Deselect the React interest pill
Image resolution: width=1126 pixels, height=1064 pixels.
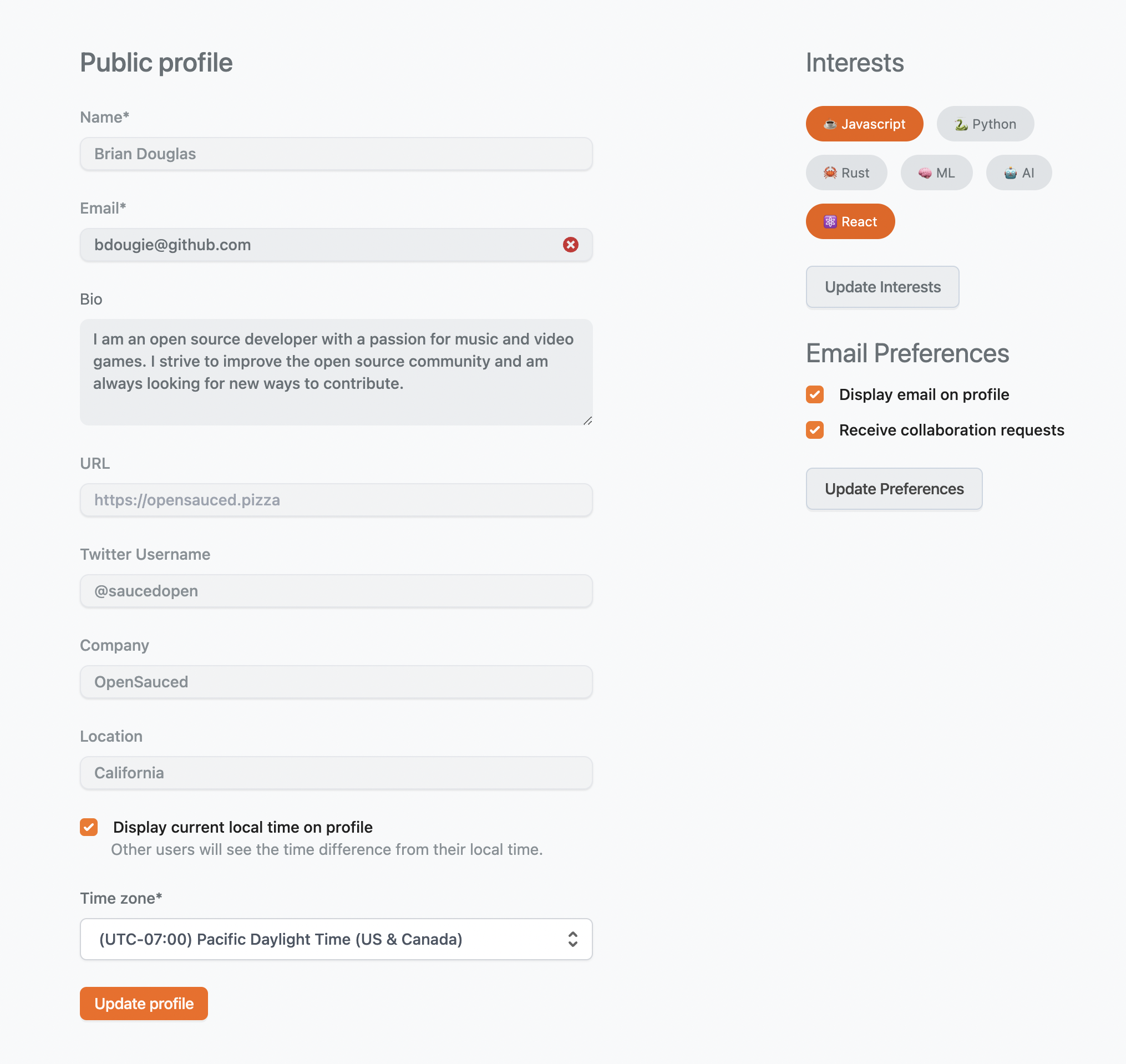850,221
